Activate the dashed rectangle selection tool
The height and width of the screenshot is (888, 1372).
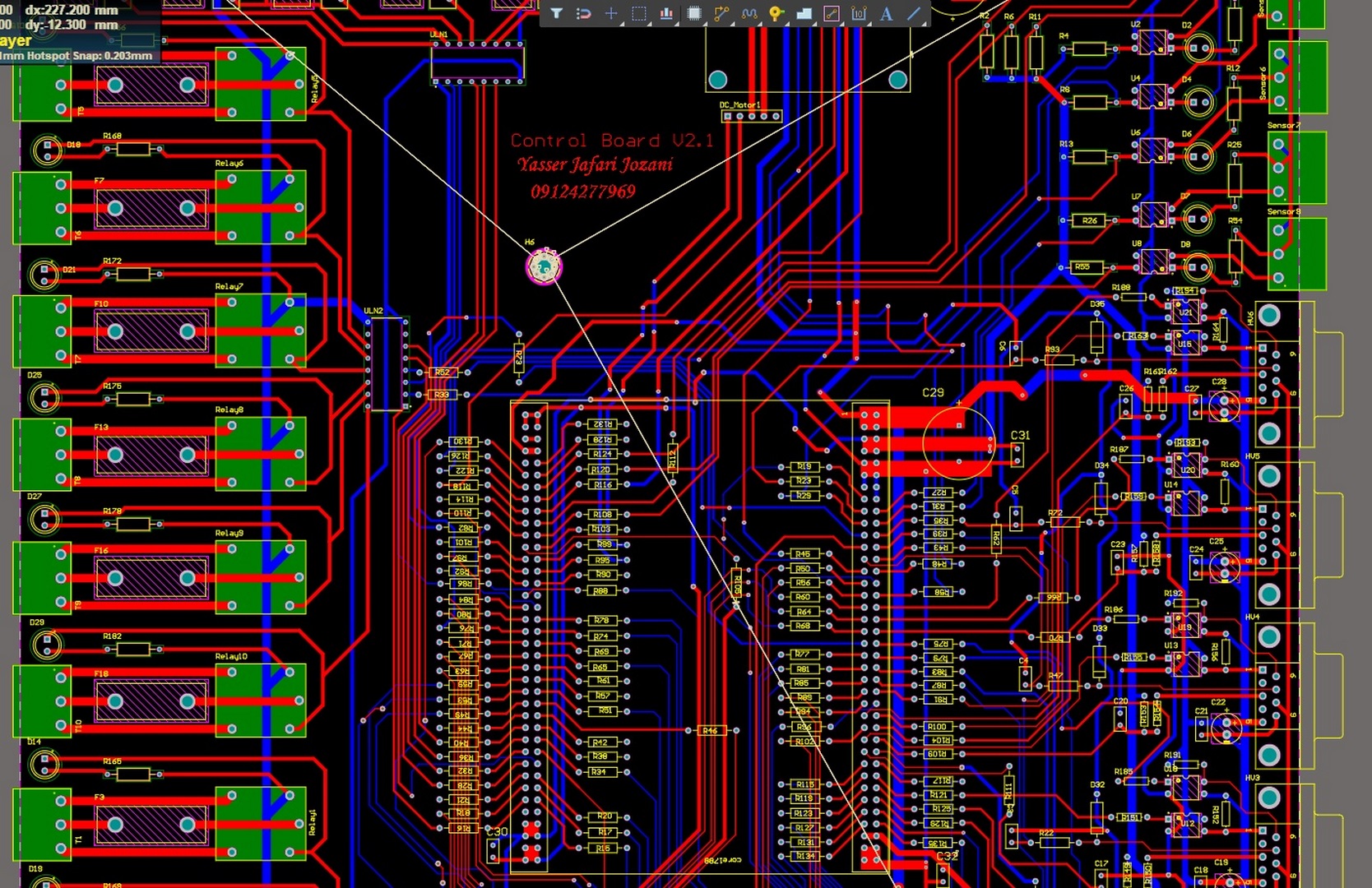(639, 13)
